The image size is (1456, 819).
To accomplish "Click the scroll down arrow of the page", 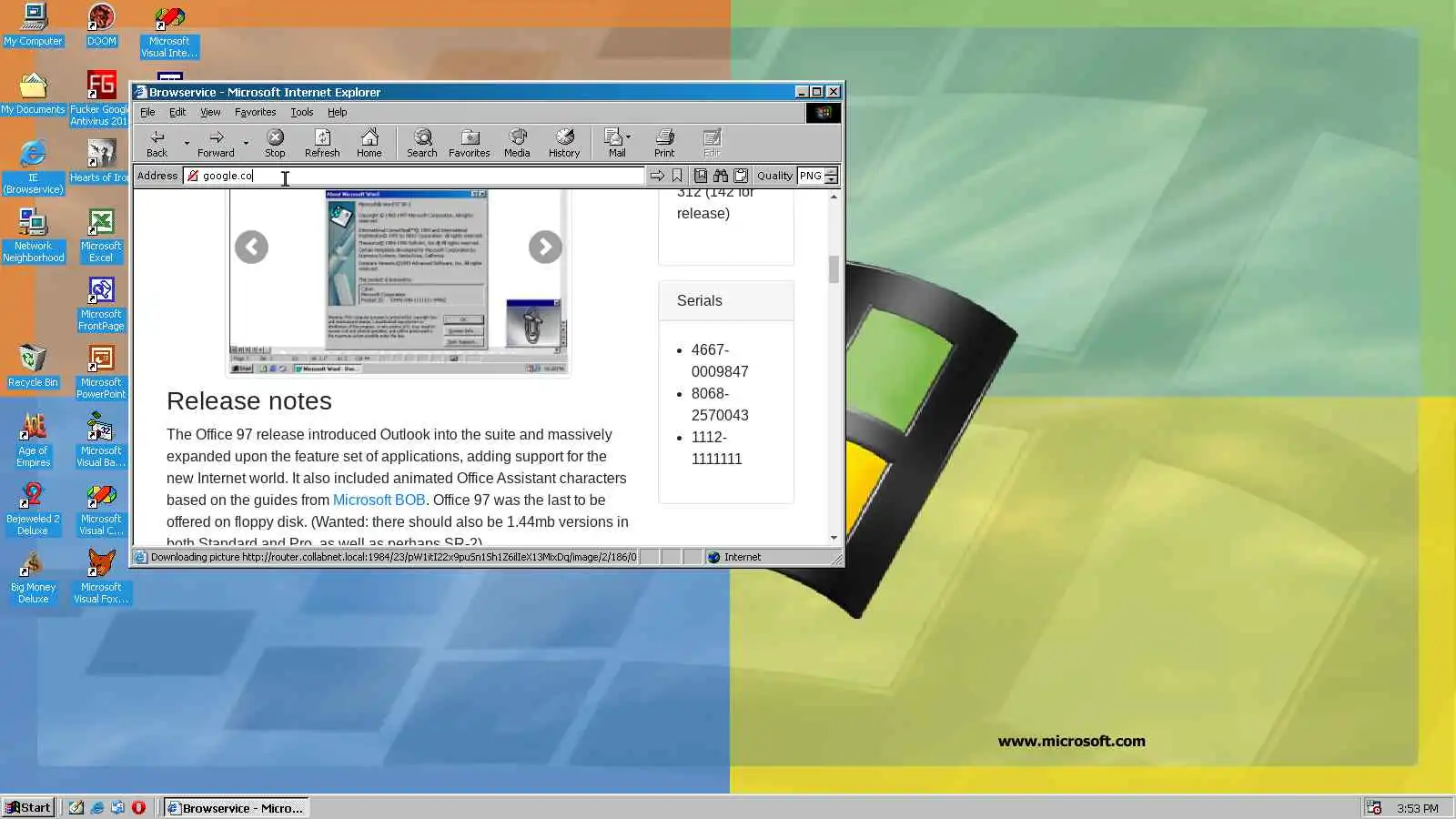I will [x=834, y=538].
